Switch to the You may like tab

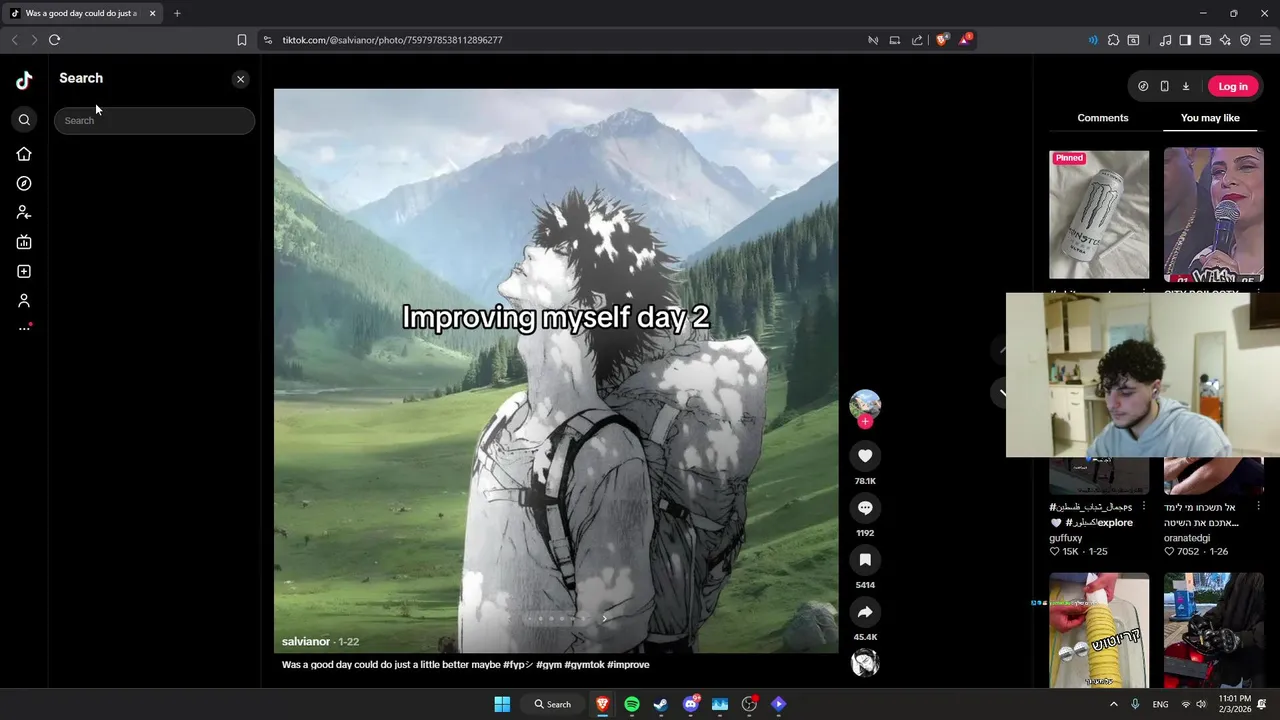point(1210,118)
